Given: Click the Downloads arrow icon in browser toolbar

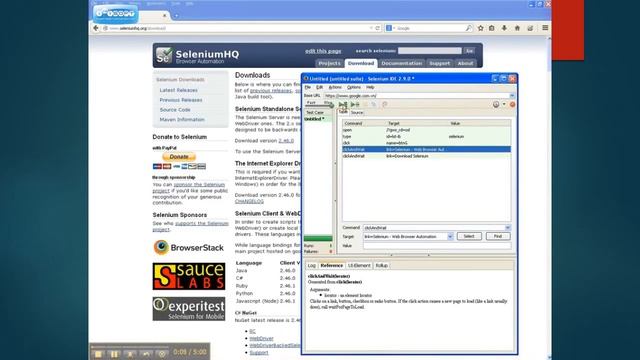Looking at the screenshot, I should [x=504, y=28].
